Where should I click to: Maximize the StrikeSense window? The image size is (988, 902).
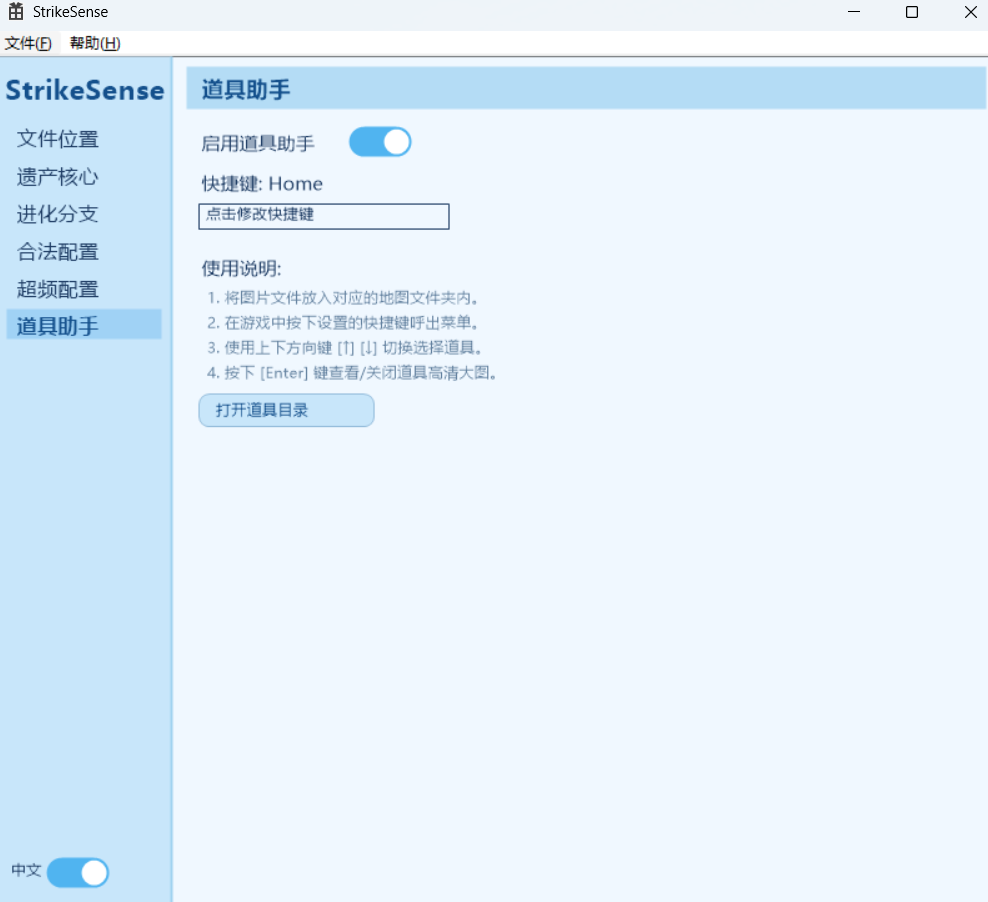pyautogui.click(x=912, y=12)
